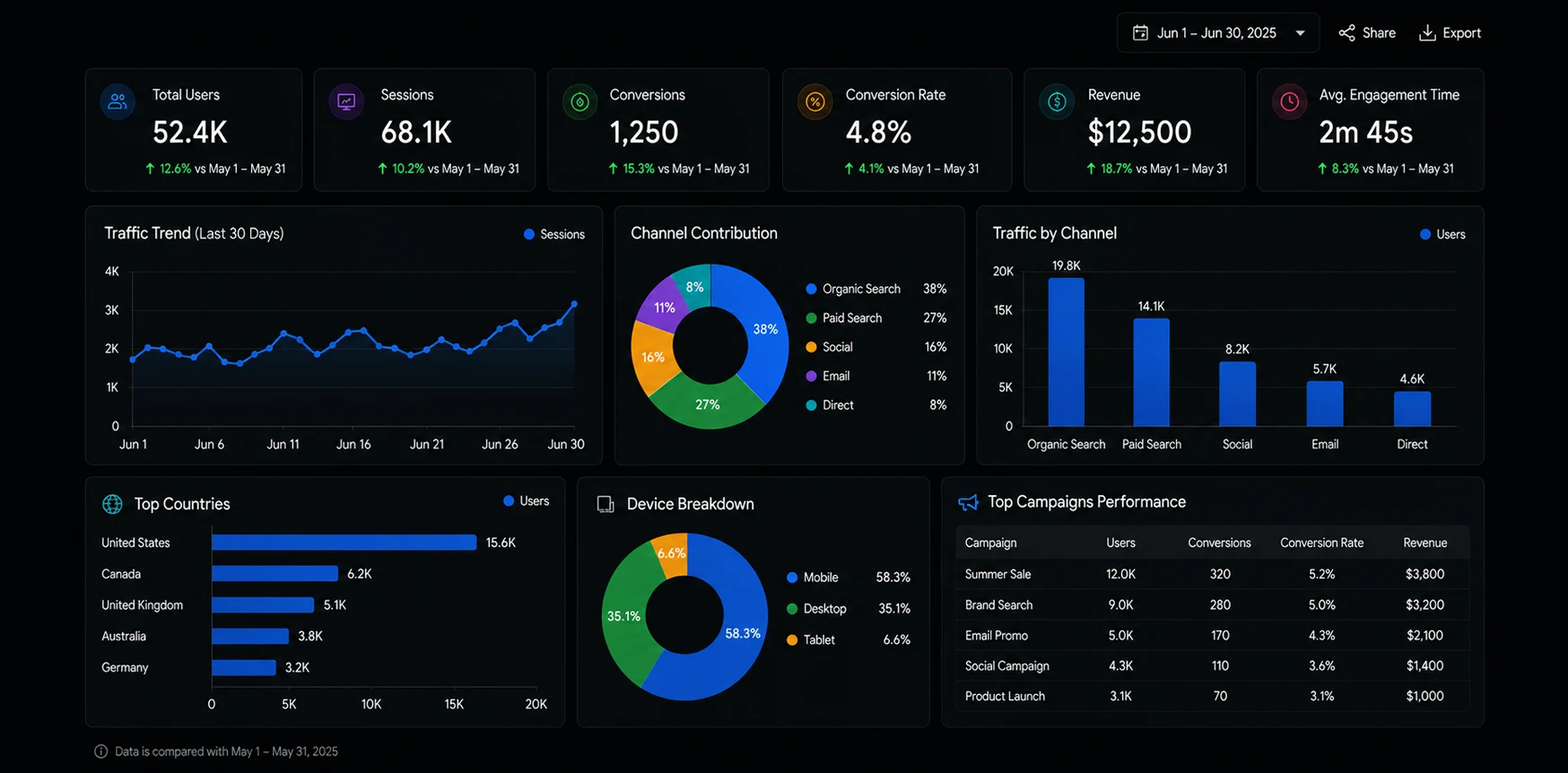The image size is (1568, 773).
Task: Click the last data point on Traffic Trend line
Action: [574, 304]
